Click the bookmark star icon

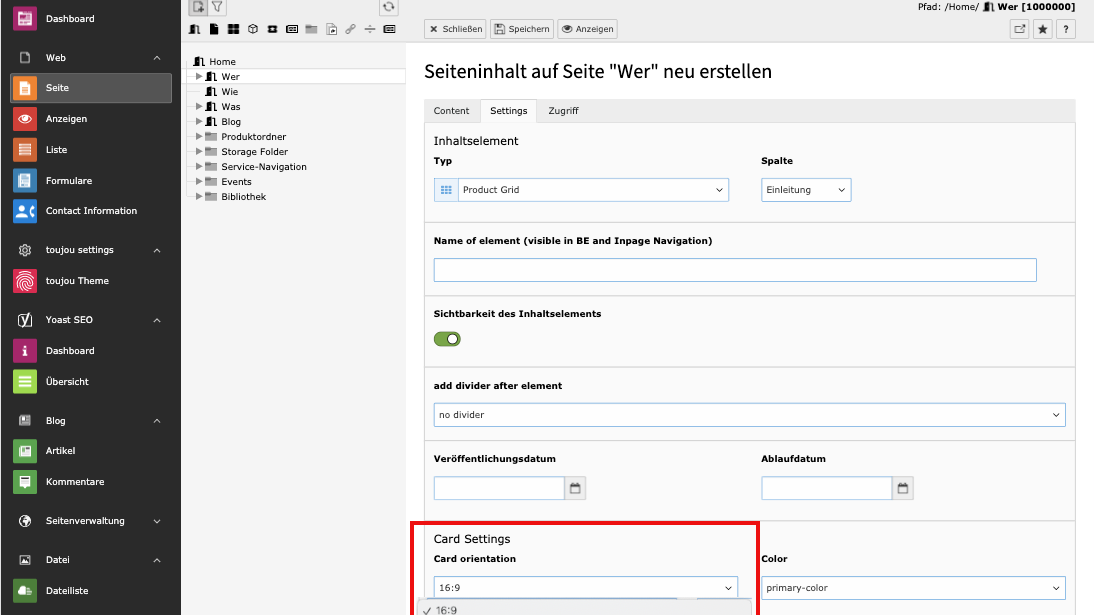pos(1043,29)
